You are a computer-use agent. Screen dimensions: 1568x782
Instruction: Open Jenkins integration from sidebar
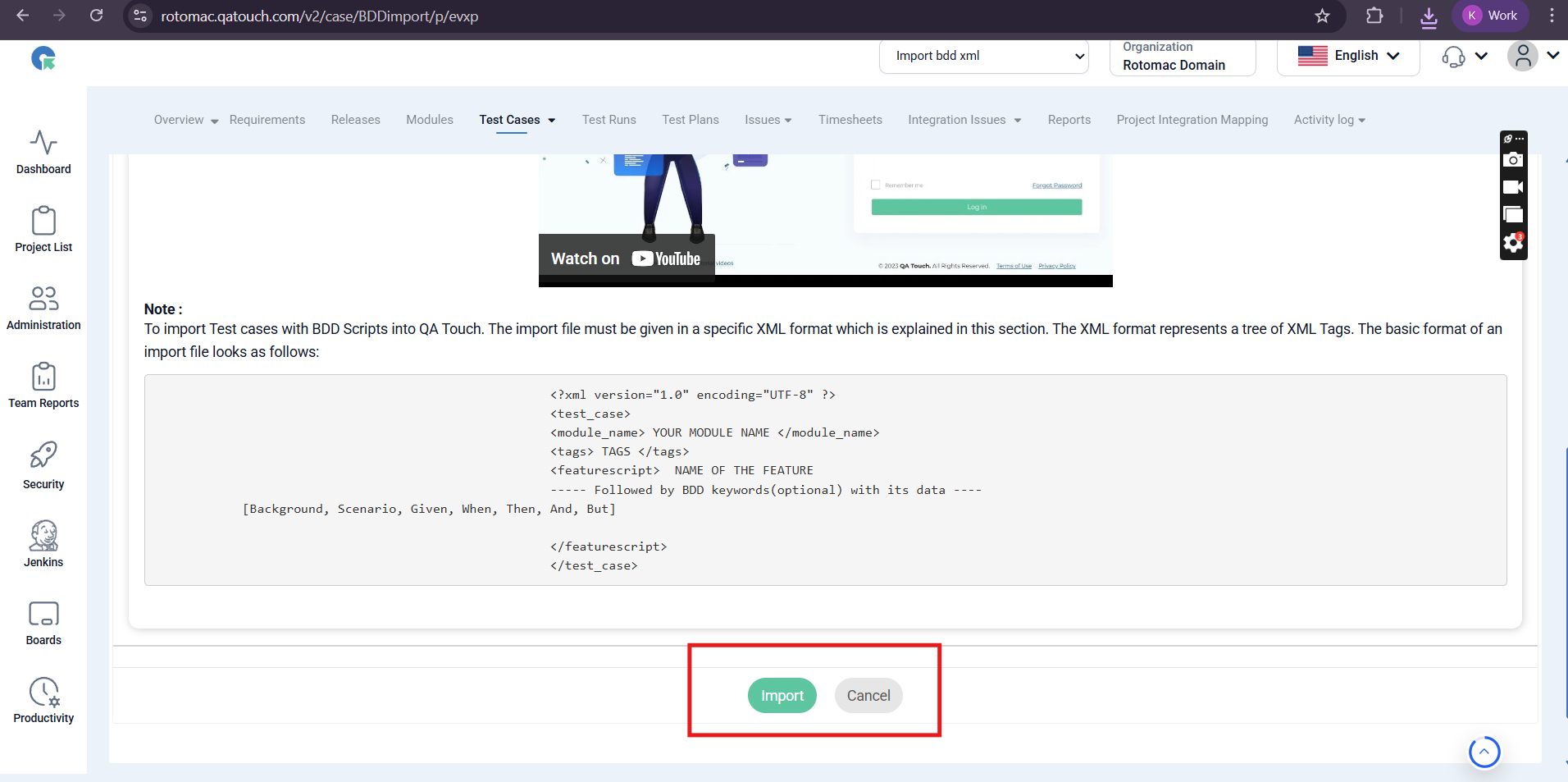pyautogui.click(x=43, y=544)
